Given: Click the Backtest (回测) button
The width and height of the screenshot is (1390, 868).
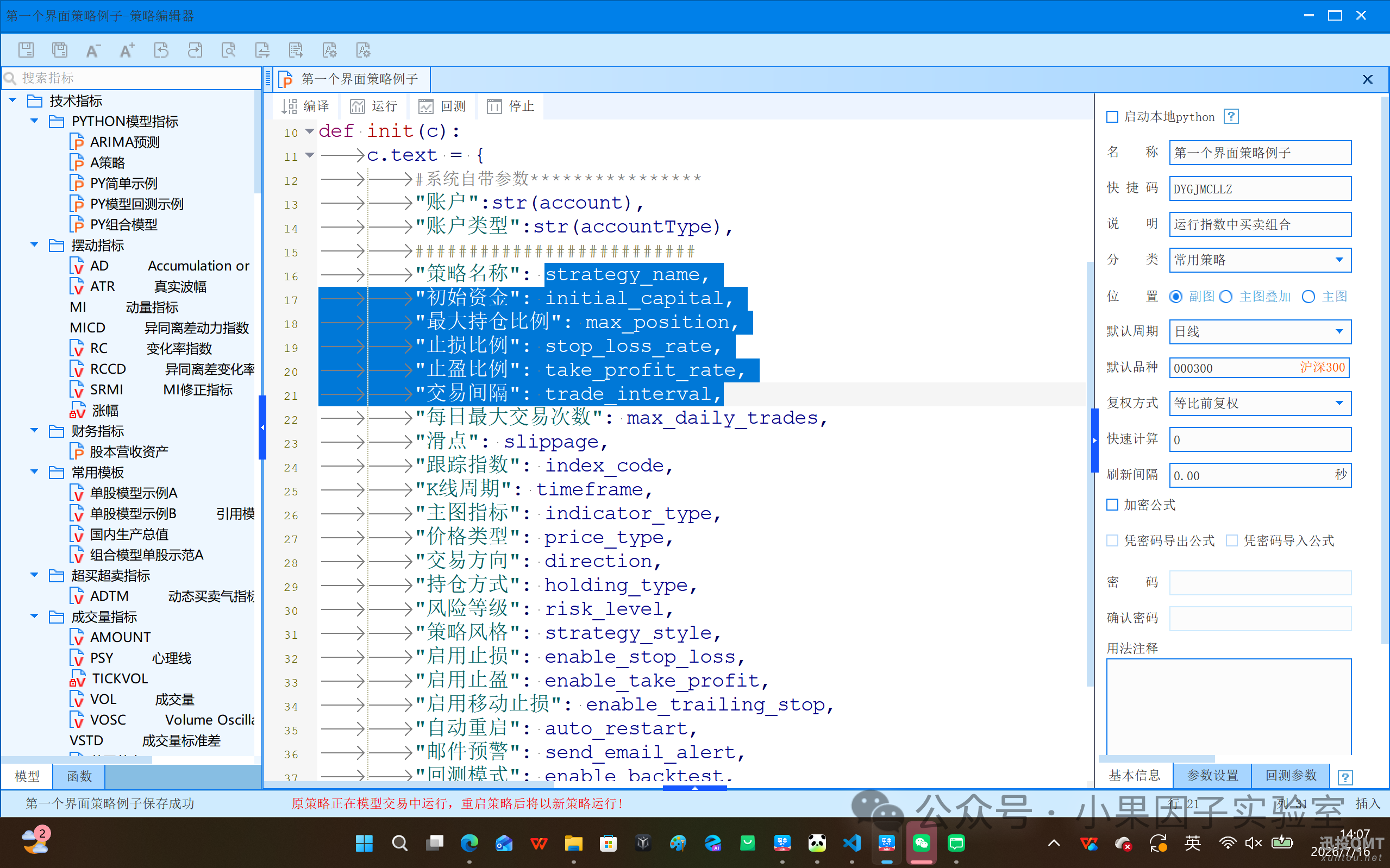Looking at the screenshot, I should [x=442, y=106].
